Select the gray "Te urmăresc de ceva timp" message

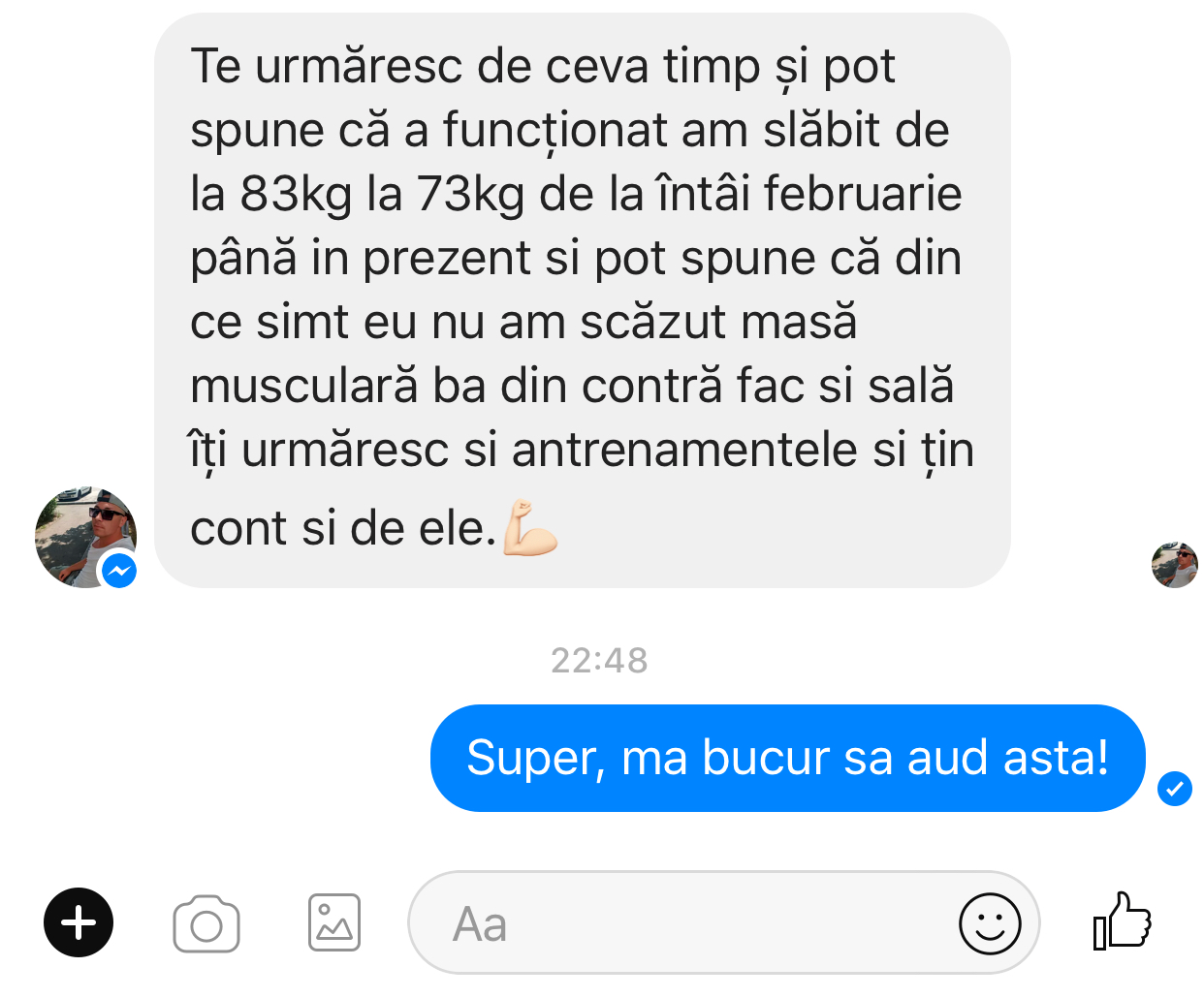tap(583, 300)
